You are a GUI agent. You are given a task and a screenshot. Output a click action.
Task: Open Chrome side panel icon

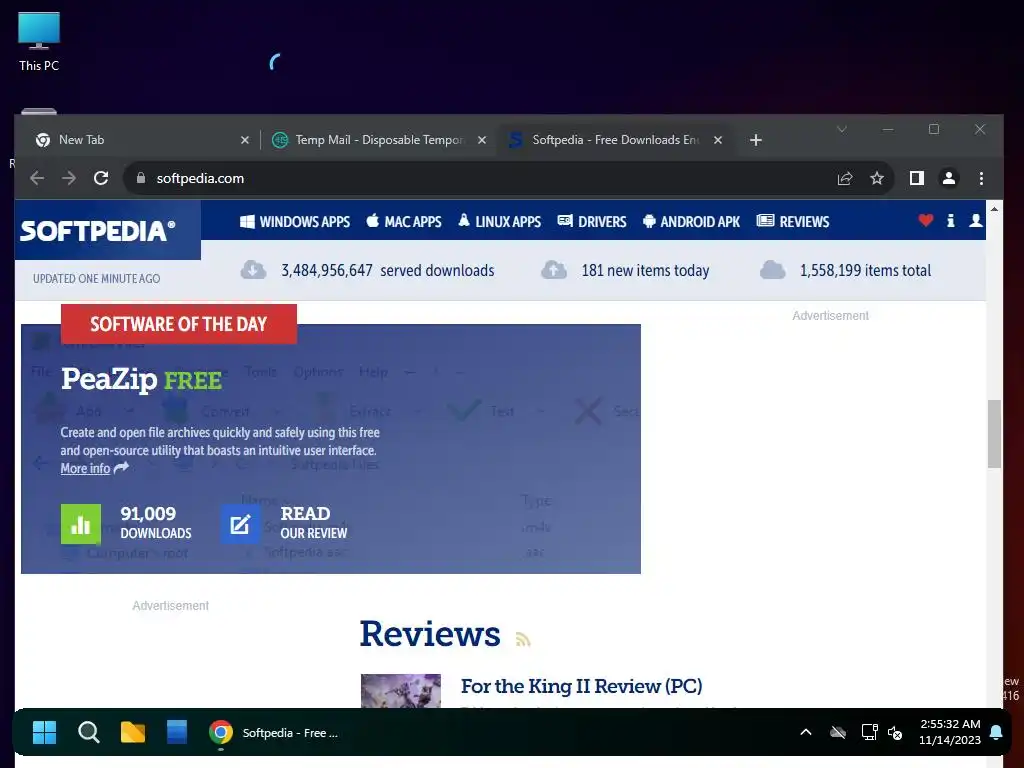[x=917, y=178]
